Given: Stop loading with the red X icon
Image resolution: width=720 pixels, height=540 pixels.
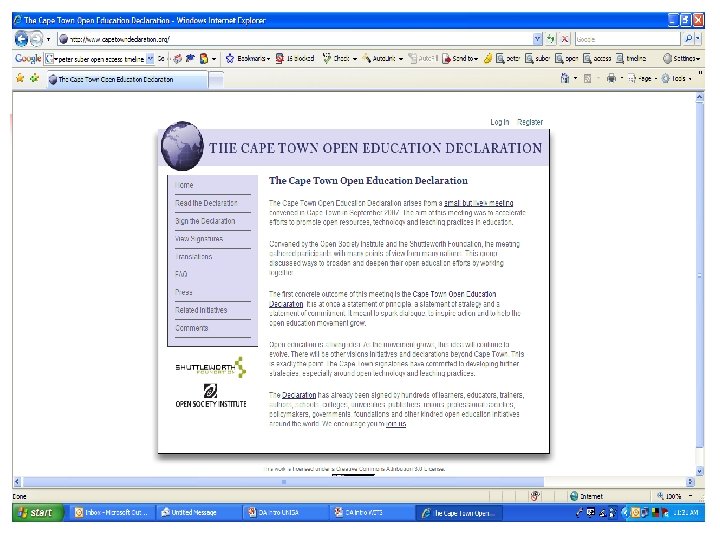Looking at the screenshot, I should [x=565, y=39].
